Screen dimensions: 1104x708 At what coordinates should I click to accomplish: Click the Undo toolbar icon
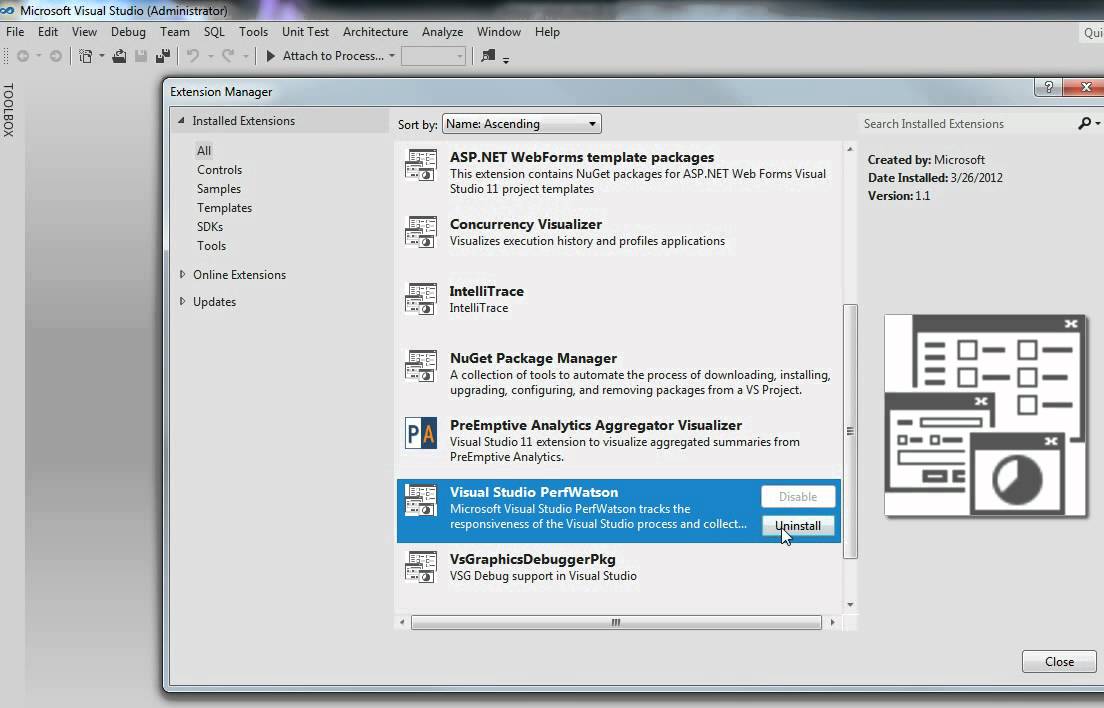(x=192, y=56)
